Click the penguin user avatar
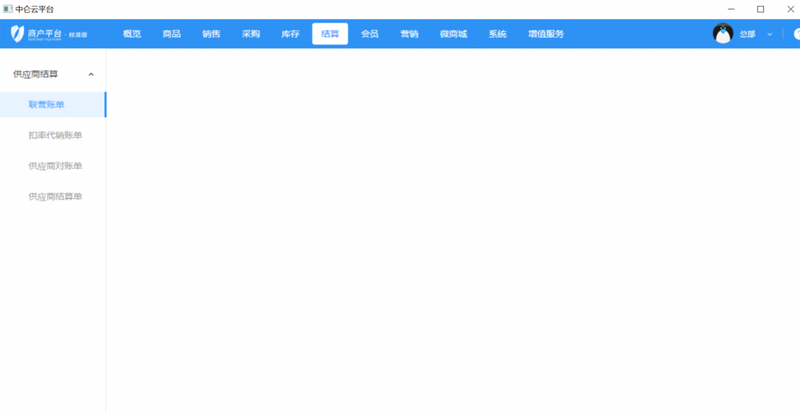 [723, 34]
